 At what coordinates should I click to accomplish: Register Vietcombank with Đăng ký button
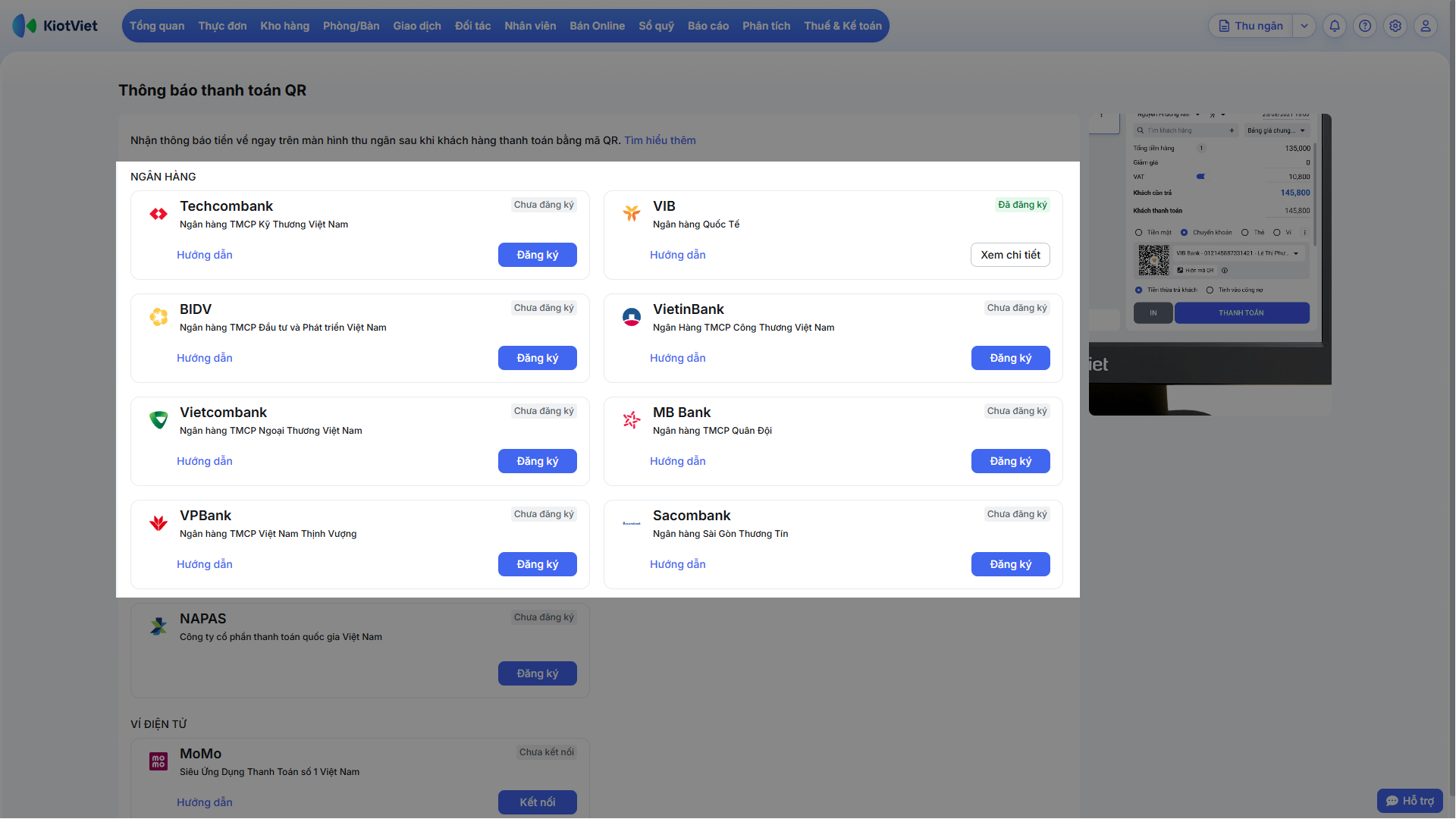(x=538, y=461)
